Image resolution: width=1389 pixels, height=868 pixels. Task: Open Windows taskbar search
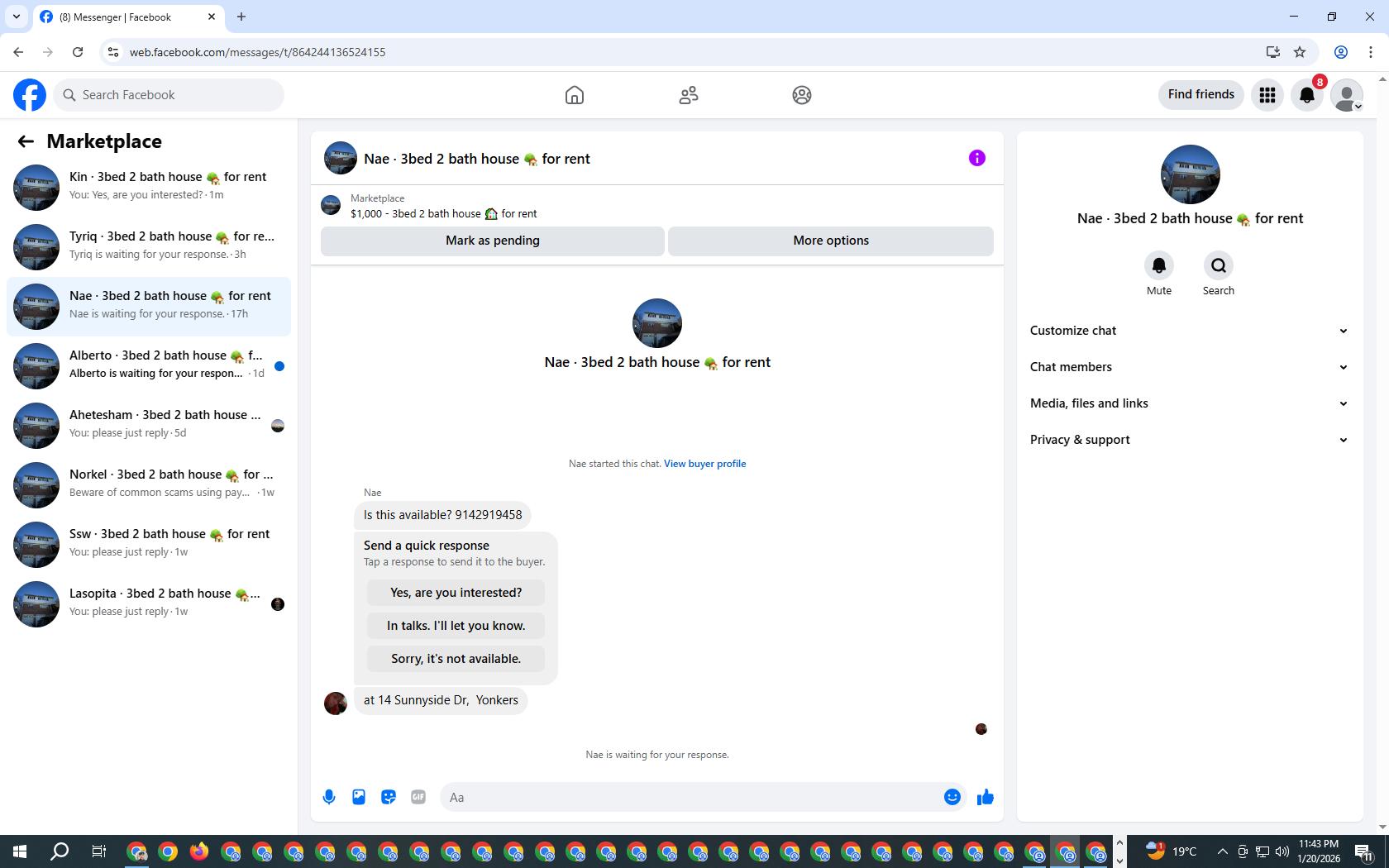(x=60, y=851)
